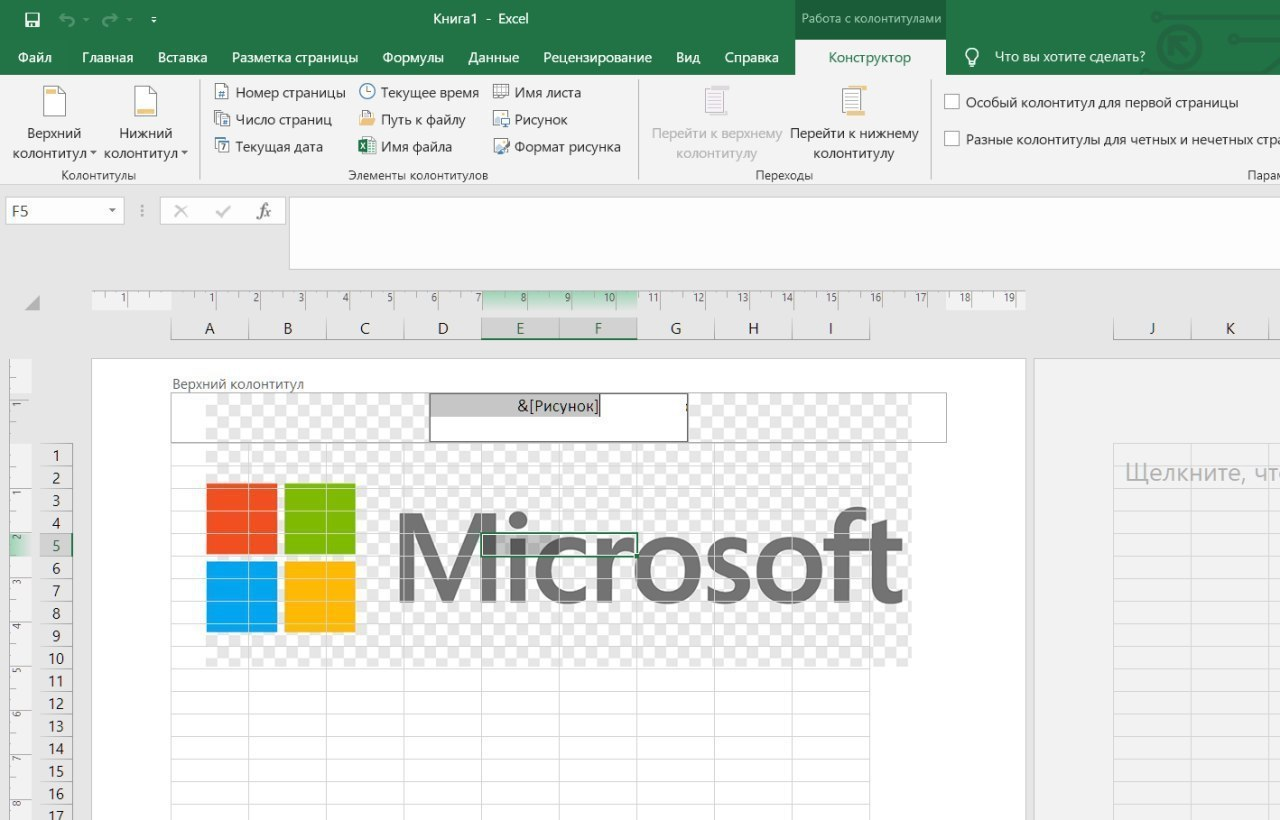Insert the Текущая дата element
1280x820 pixels.
(x=268, y=146)
